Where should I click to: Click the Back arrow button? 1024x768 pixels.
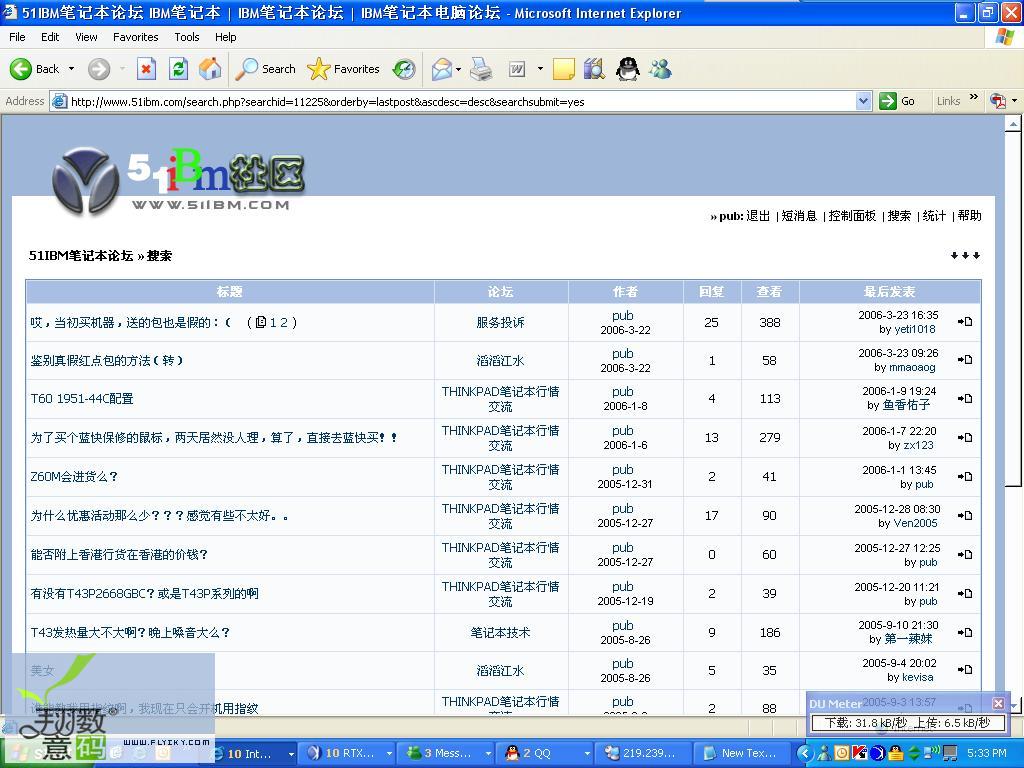pos(21,69)
